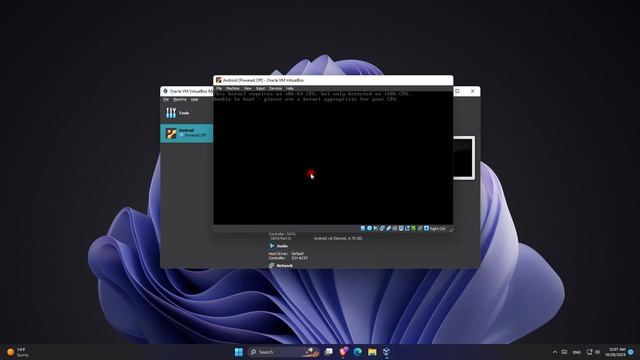Click the shared folders status icon
Image resolution: width=640 pixels, height=360 pixels.
[395, 229]
